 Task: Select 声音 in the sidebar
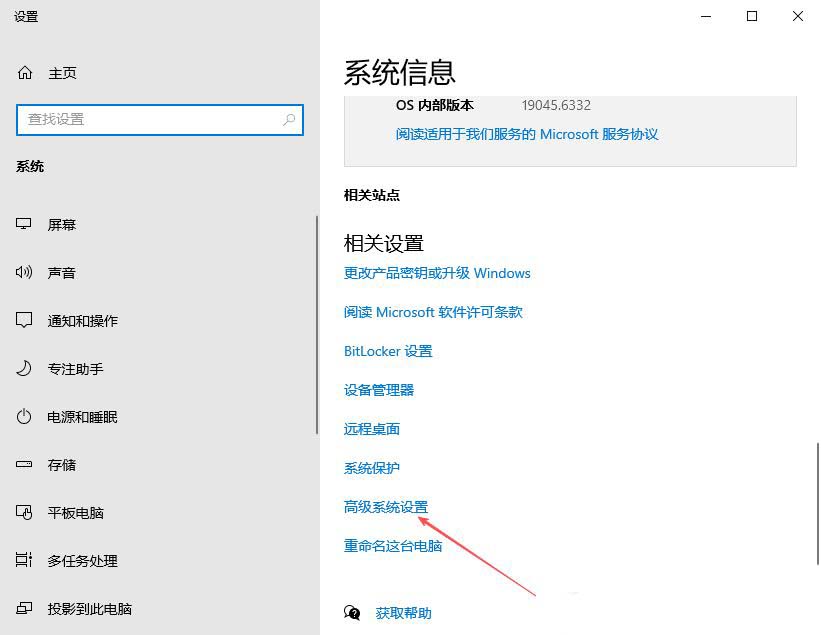pyautogui.click(x=62, y=272)
